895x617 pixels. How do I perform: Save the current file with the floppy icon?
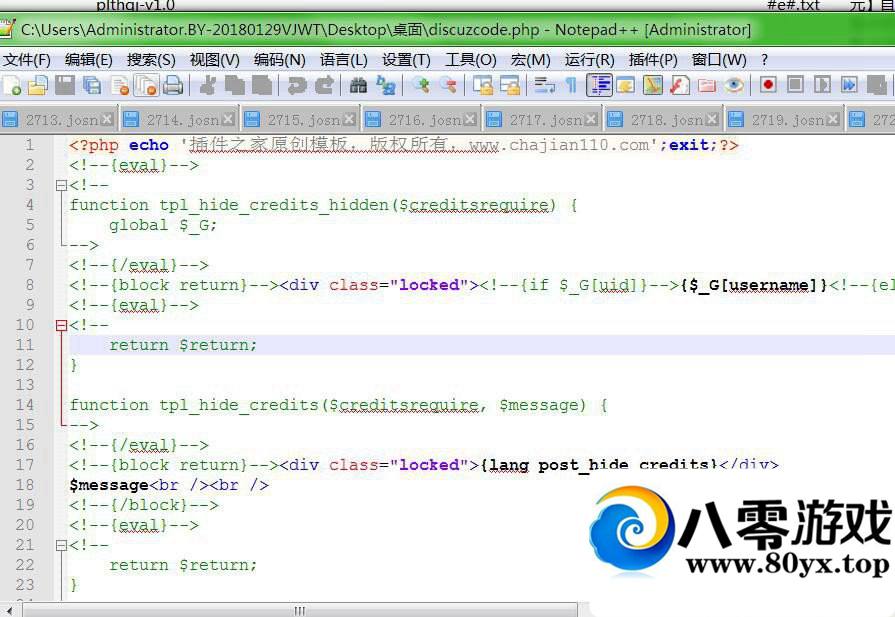click(64, 86)
